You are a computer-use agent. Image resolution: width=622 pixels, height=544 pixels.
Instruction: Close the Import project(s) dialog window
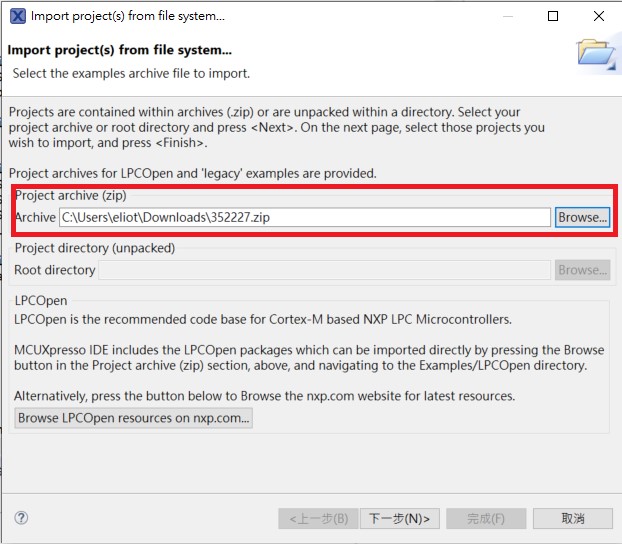[598, 16]
